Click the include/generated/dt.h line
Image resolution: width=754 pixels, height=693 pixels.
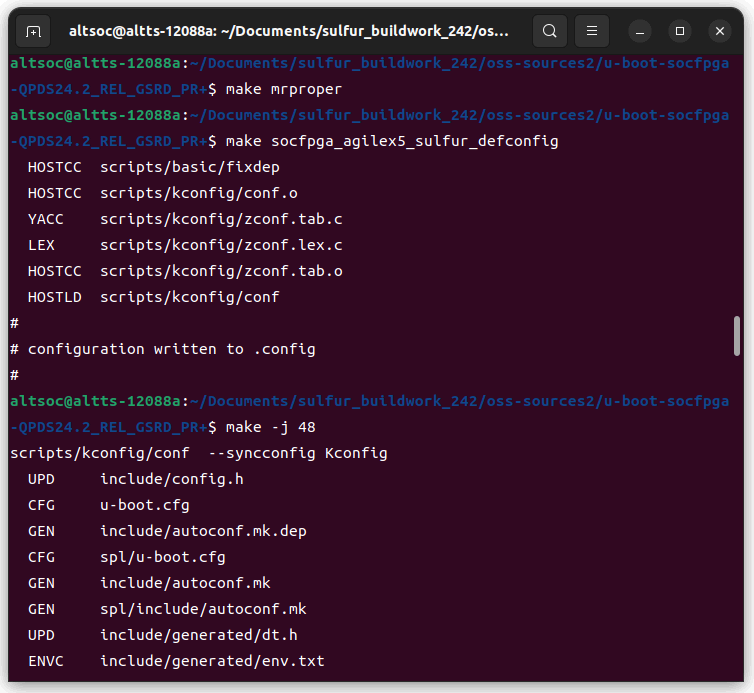pyautogui.click(x=198, y=635)
